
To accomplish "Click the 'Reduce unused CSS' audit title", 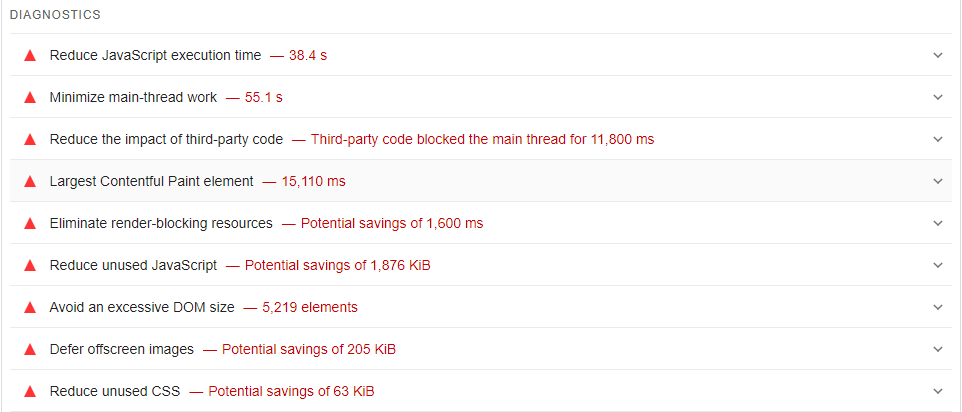I will pyautogui.click(x=115, y=391).
